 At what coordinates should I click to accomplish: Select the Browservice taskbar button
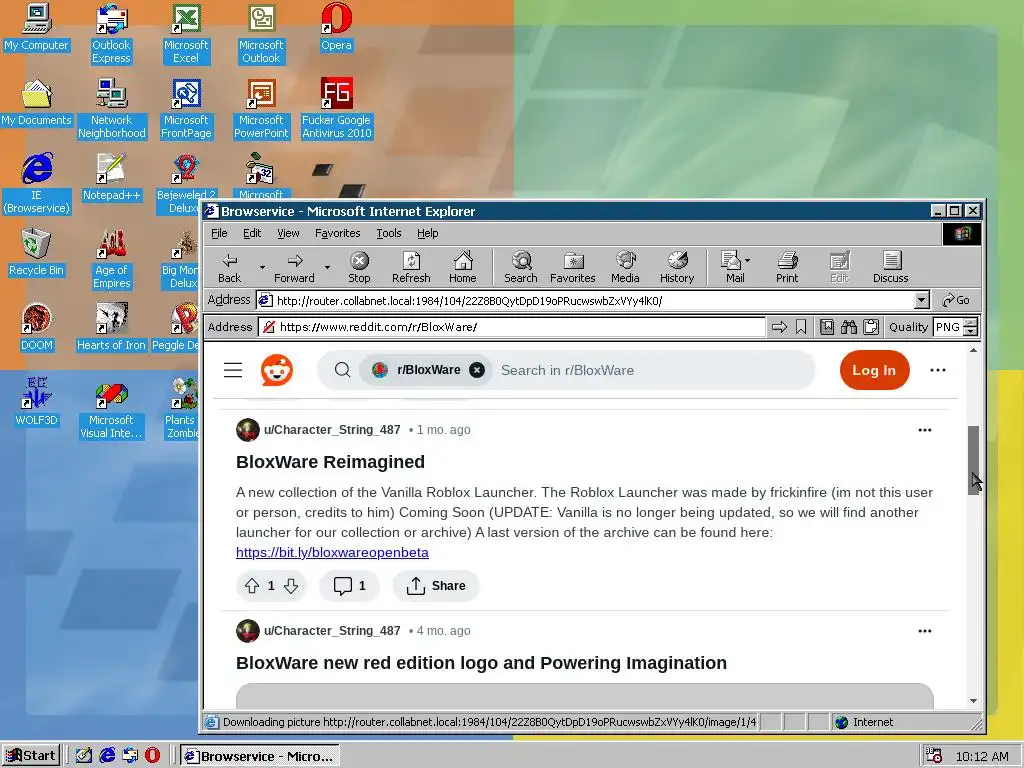click(260, 756)
